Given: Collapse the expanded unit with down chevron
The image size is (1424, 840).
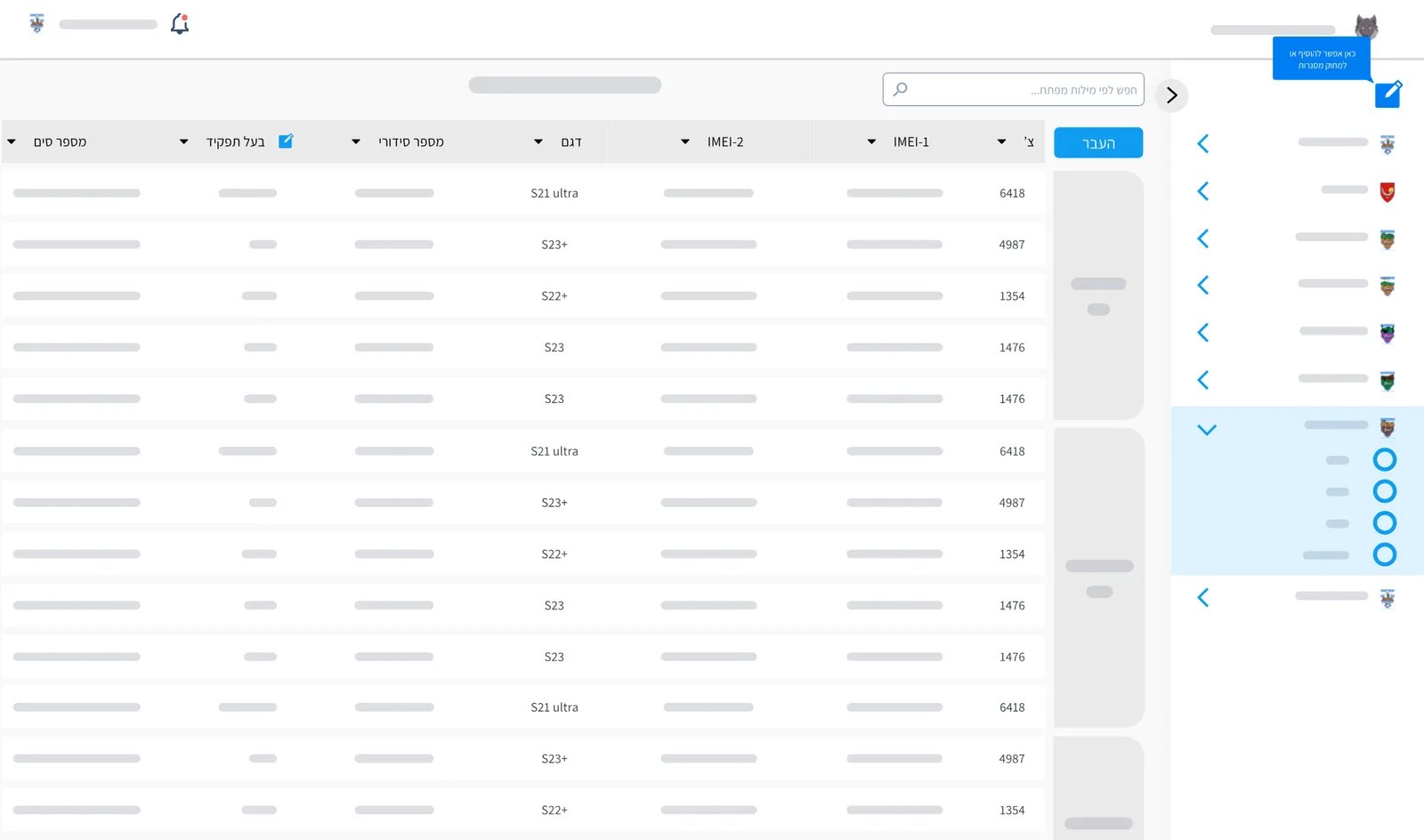Looking at the screenshot, I should point(1207,430).
